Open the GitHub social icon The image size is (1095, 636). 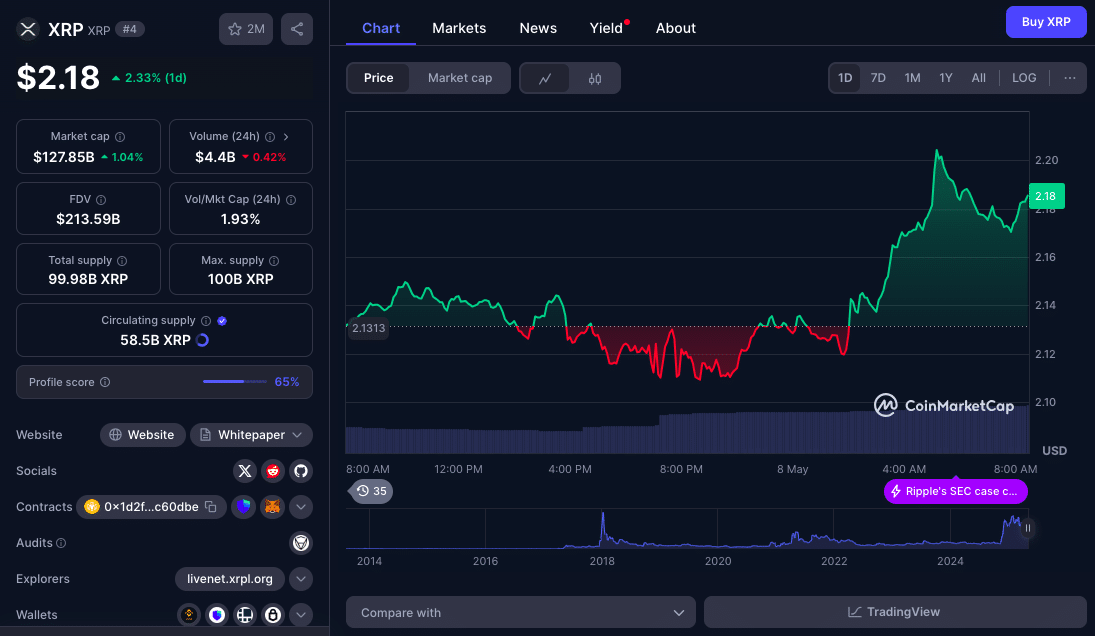[x=301, y=471]
